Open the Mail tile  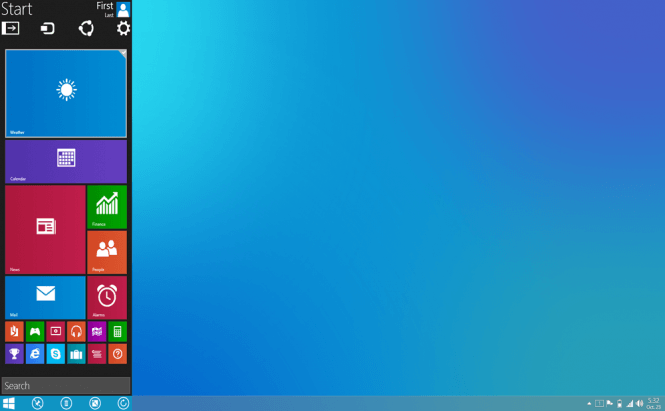tap(45, 298)
